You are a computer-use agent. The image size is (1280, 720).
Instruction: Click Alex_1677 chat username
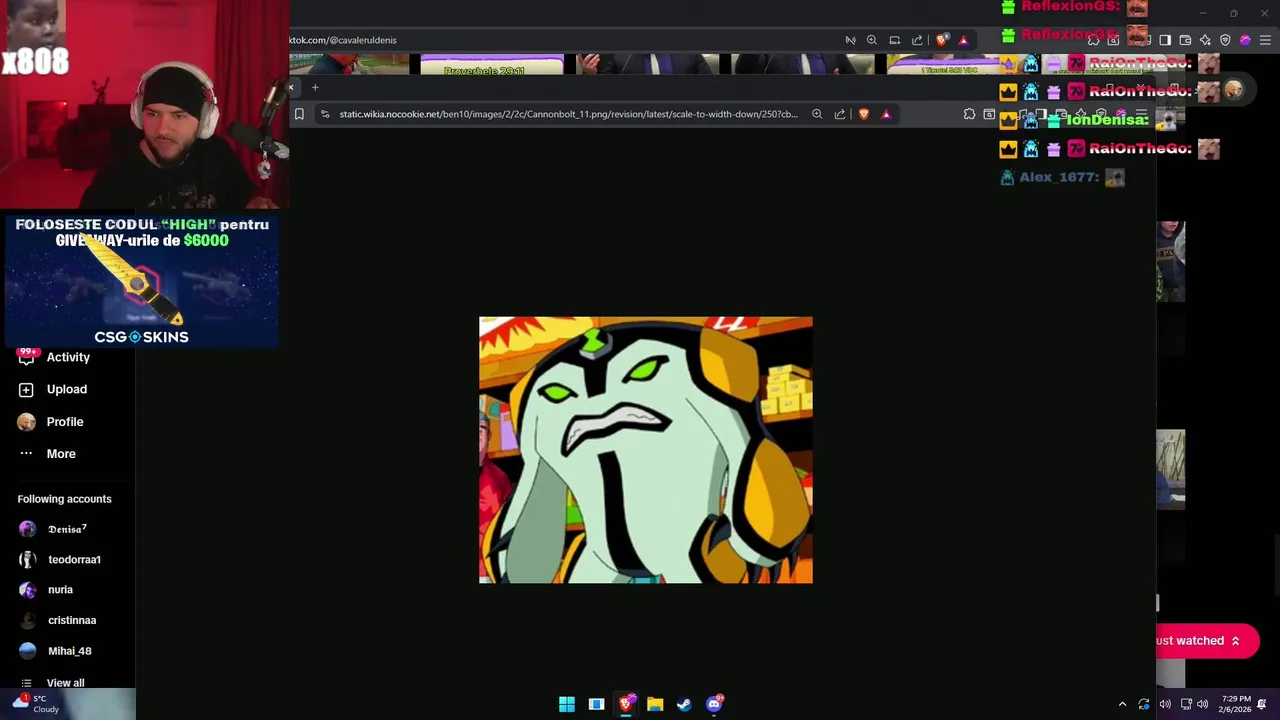click(x=1059, y=177)
